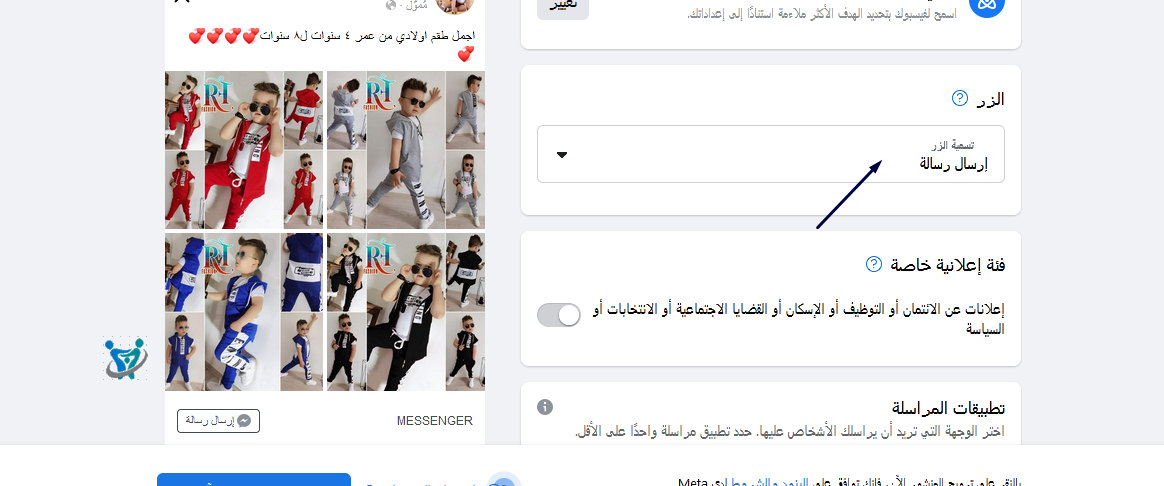Click the blue automatic goal icon
Viewport: 1164px width, 486px height.
click(x=987, y=4)
